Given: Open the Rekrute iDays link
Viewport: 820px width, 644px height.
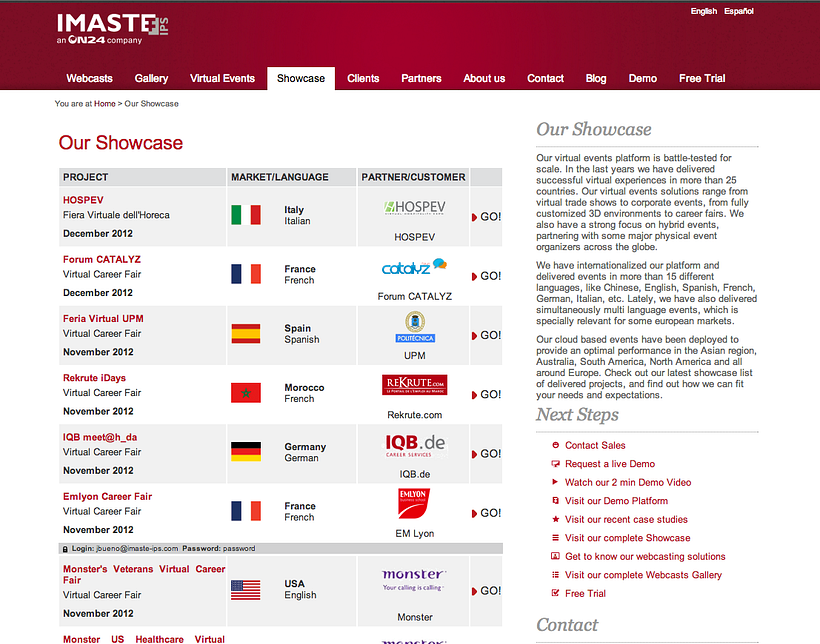Looking at the screenshot, I should pyautogui.click(x=94, y=378).
